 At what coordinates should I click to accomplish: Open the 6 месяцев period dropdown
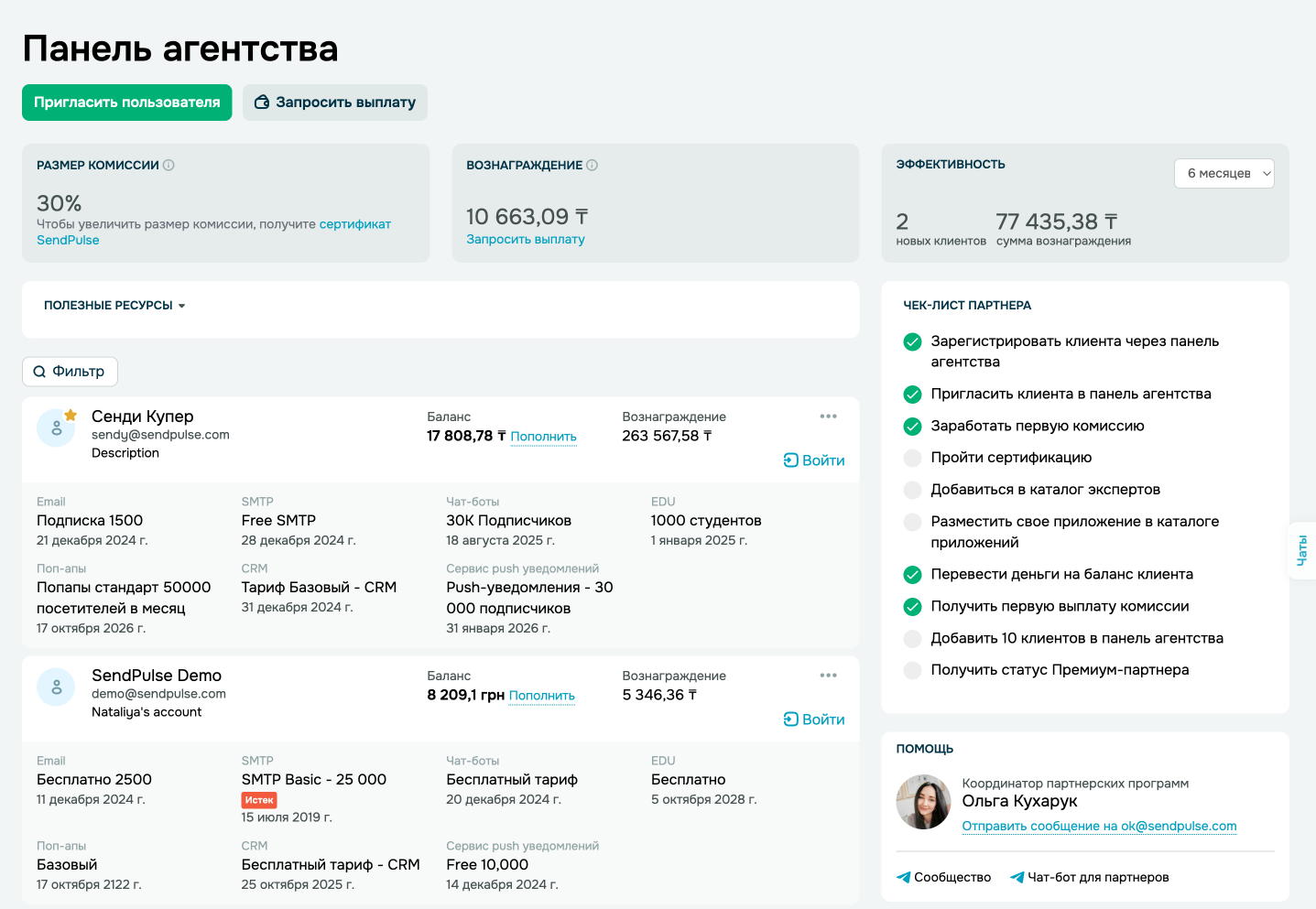tap(1224, 174)
